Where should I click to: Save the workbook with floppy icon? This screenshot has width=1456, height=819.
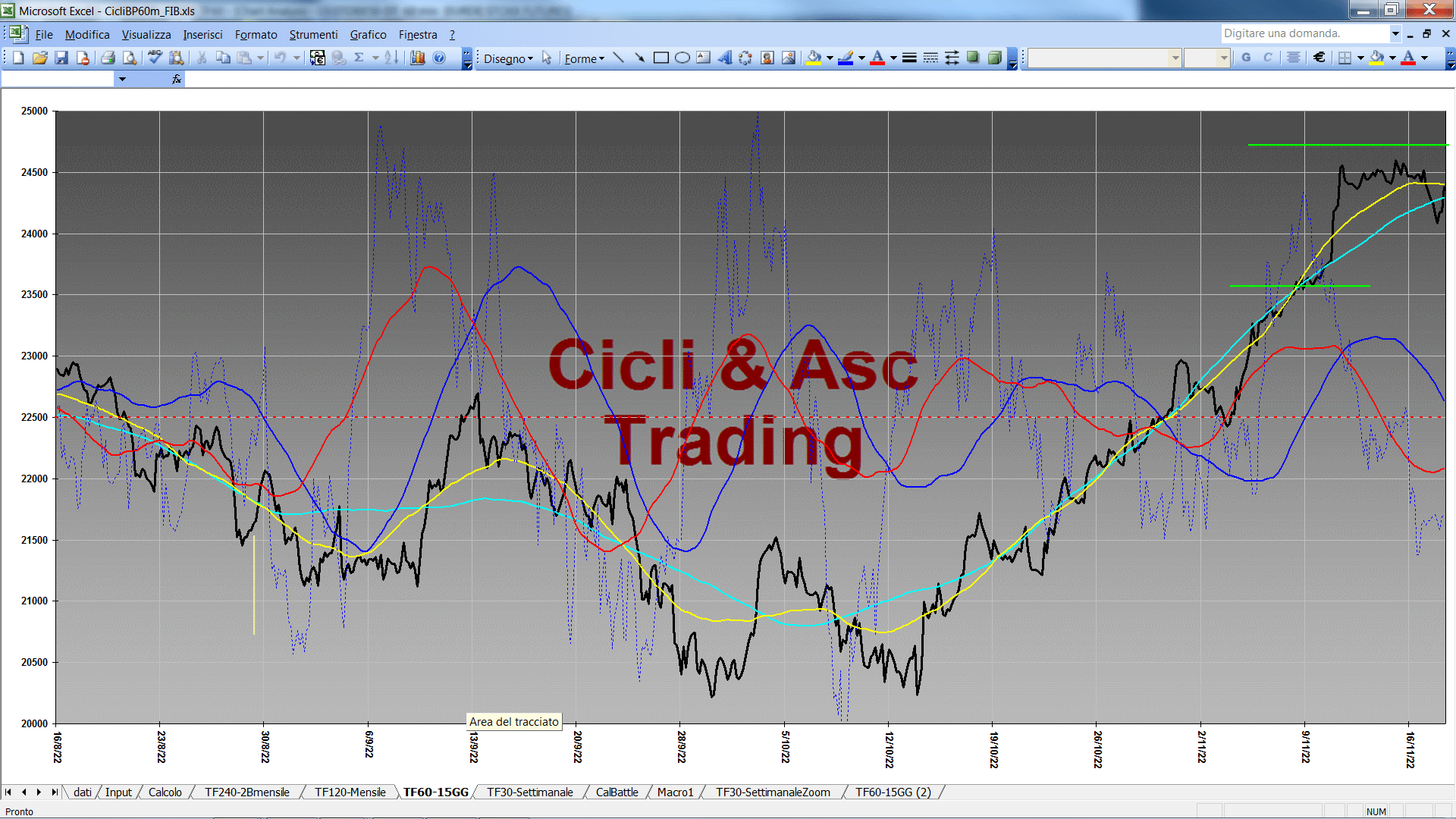tap(61, 58)
